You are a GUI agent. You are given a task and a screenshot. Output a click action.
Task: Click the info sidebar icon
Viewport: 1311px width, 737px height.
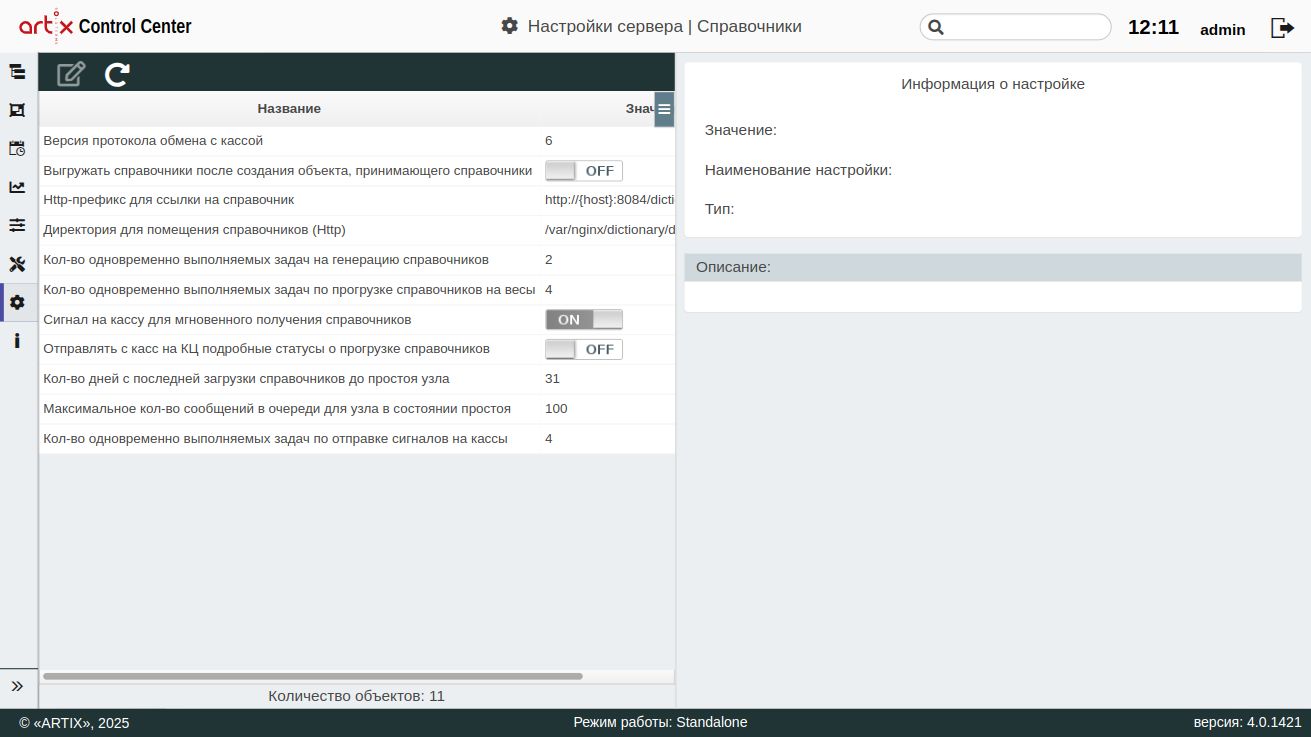tap(17, 341)
